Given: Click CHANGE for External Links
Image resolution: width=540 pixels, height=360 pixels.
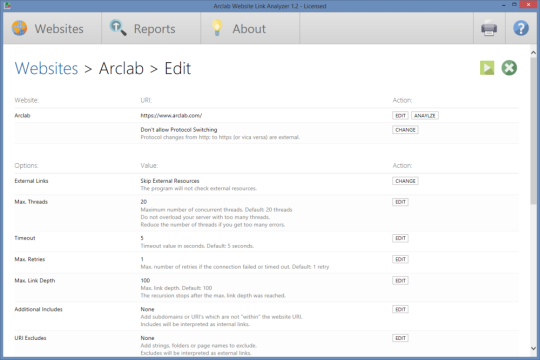Looking at the screenshot, I should (405, 181).
